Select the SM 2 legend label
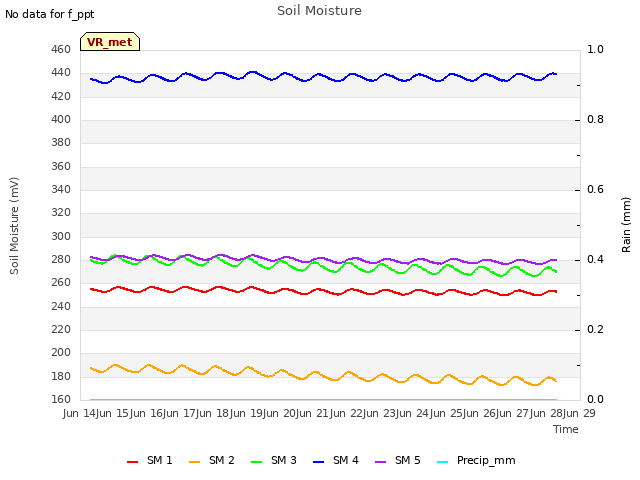640x480 pixels. click(222, 460)
